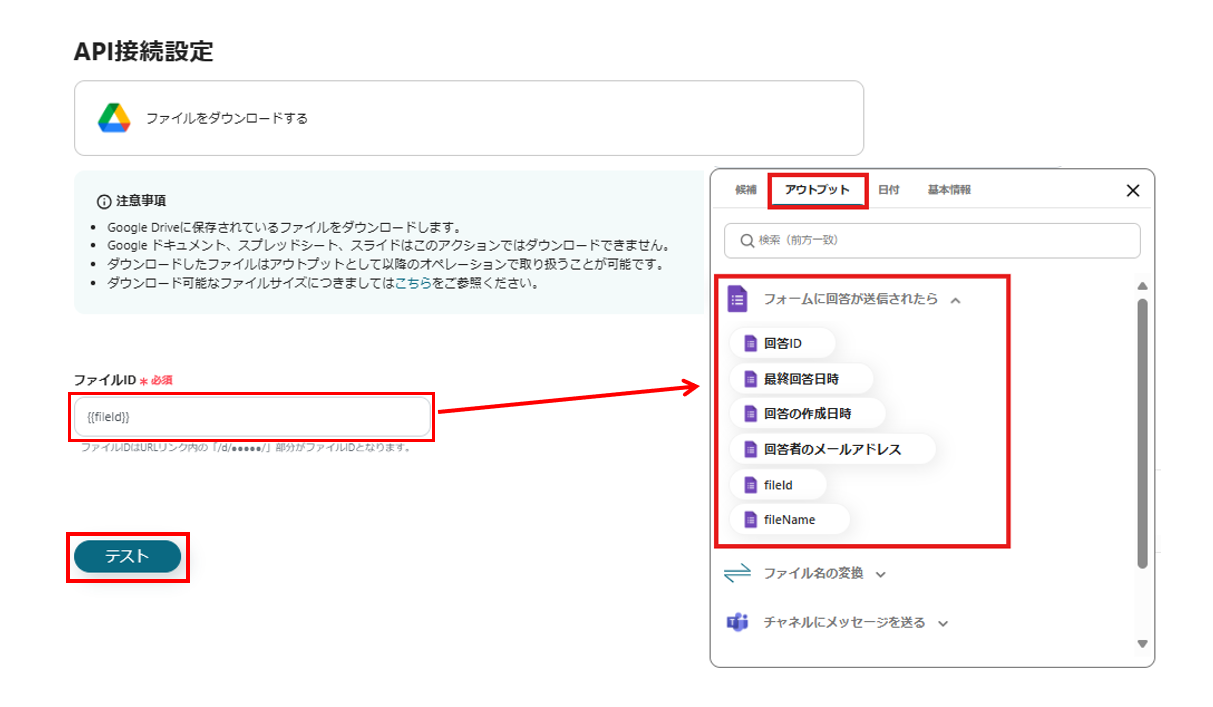Select the fileName output chip
This screenshot has width=1213, height=707.
point(789,520)
